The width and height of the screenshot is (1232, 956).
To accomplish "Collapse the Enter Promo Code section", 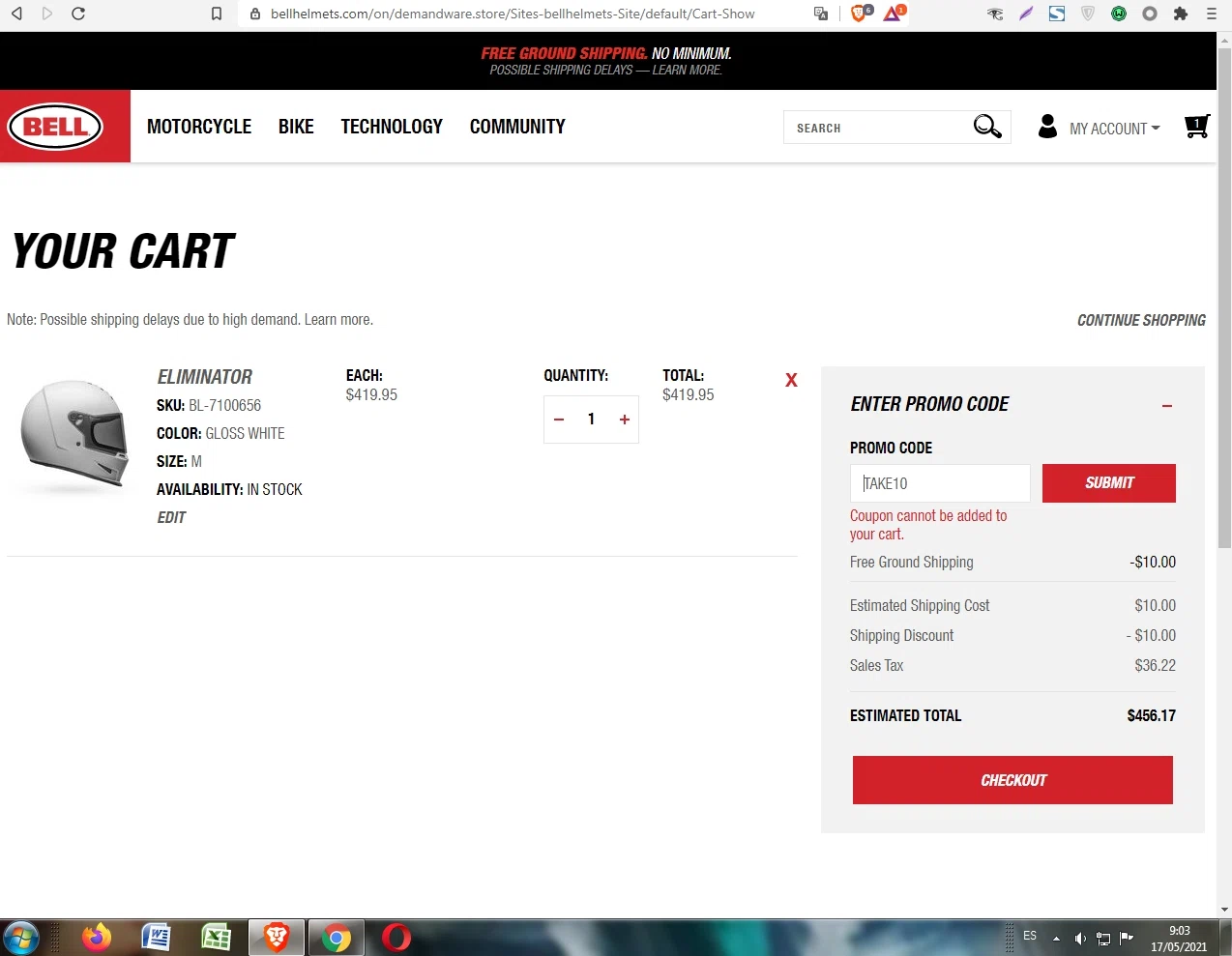I will (1167, 406).
